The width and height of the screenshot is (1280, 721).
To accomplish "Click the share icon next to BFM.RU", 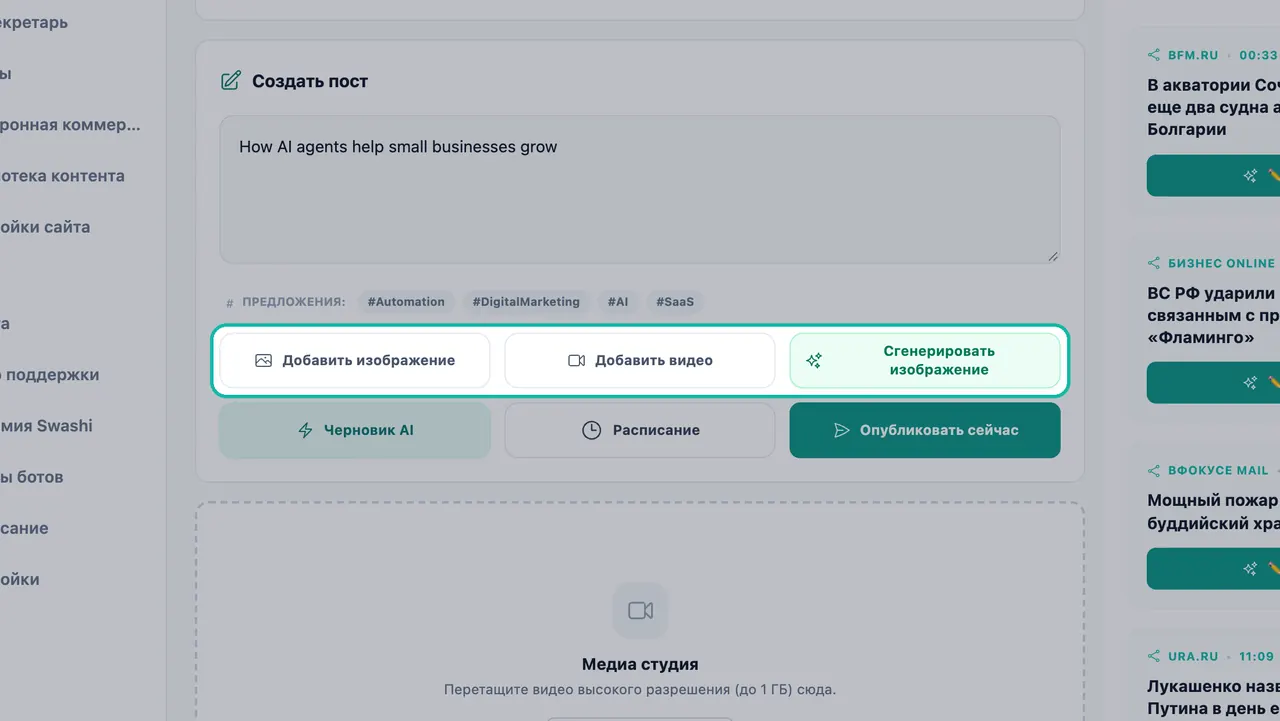I will [x=1154, y=55].
